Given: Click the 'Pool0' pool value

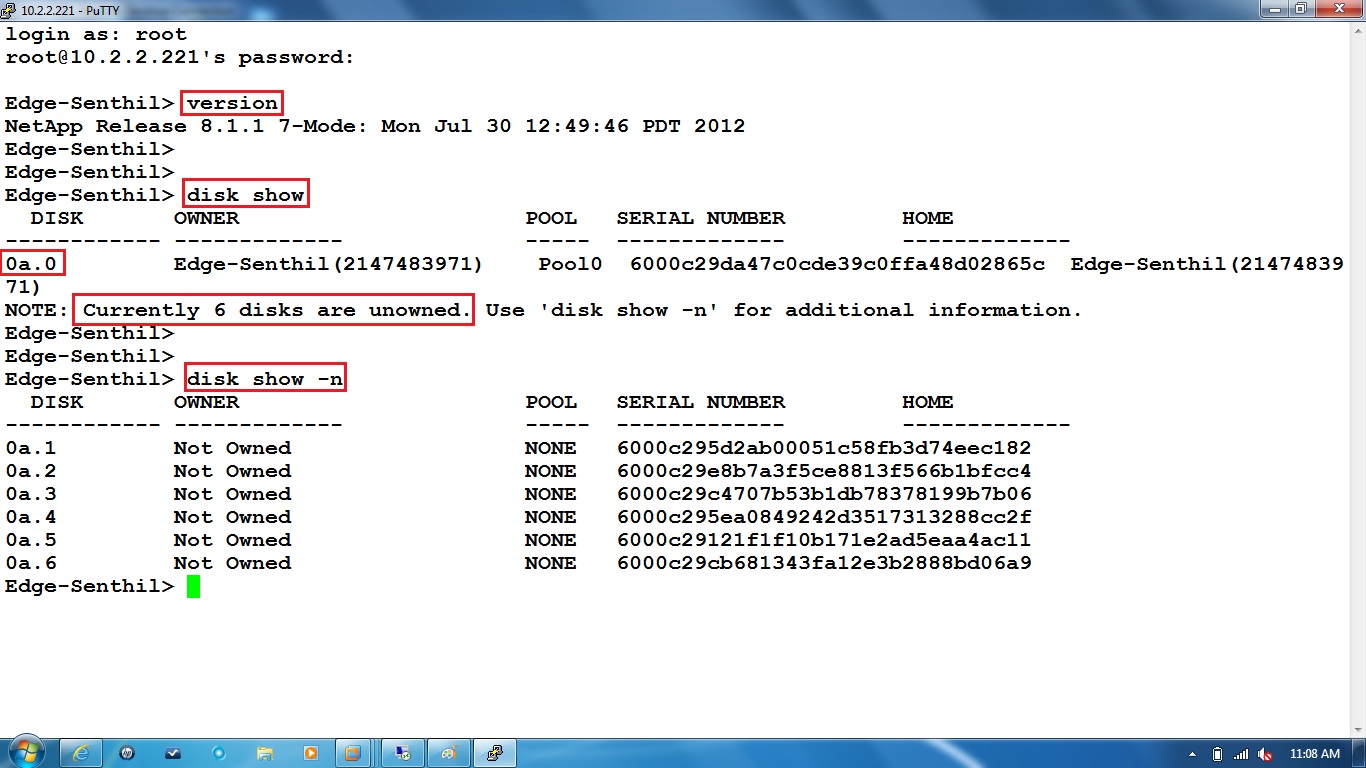Looking at the screenshot, I should [570, 264].
